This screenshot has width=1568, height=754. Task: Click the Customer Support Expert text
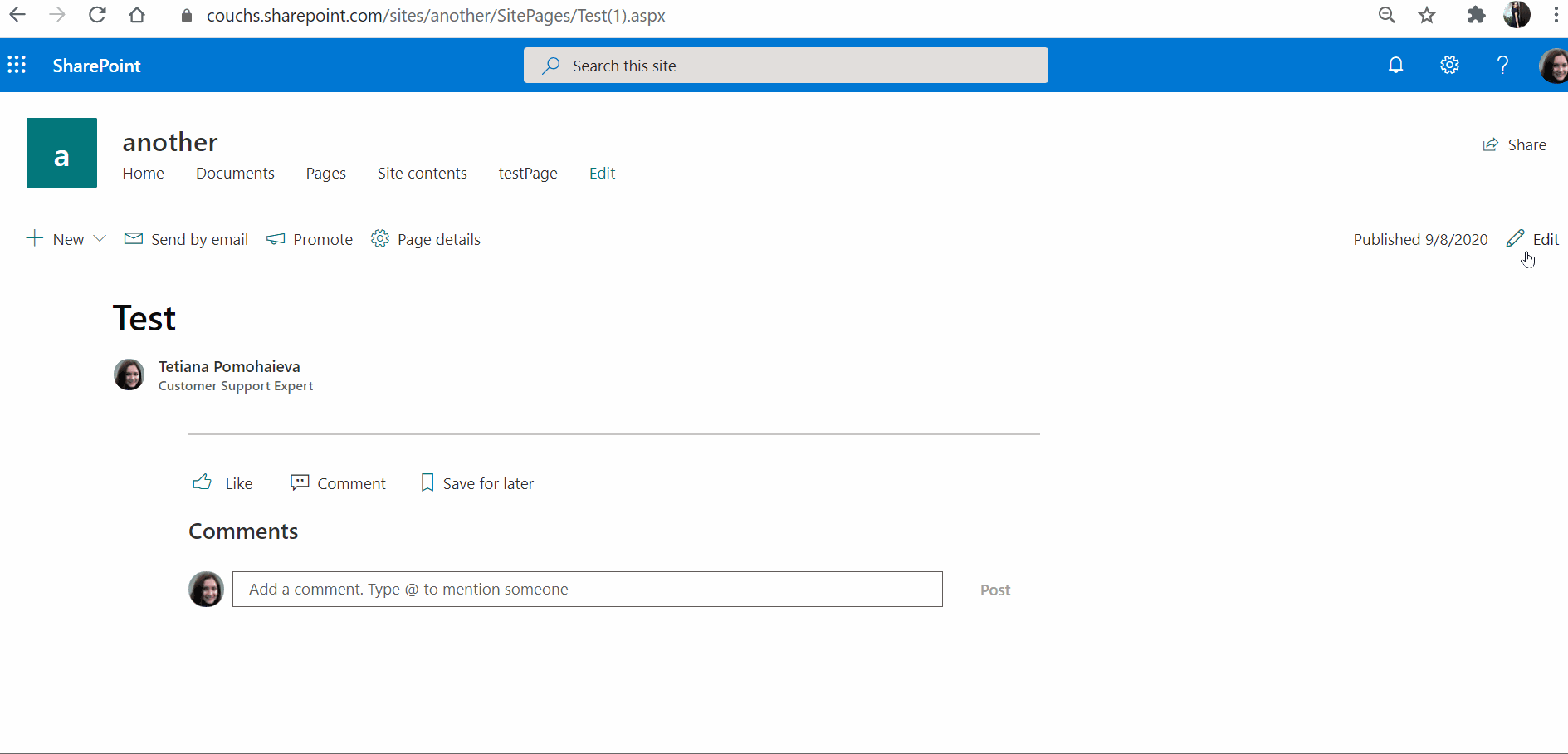[x=236, y=386]
